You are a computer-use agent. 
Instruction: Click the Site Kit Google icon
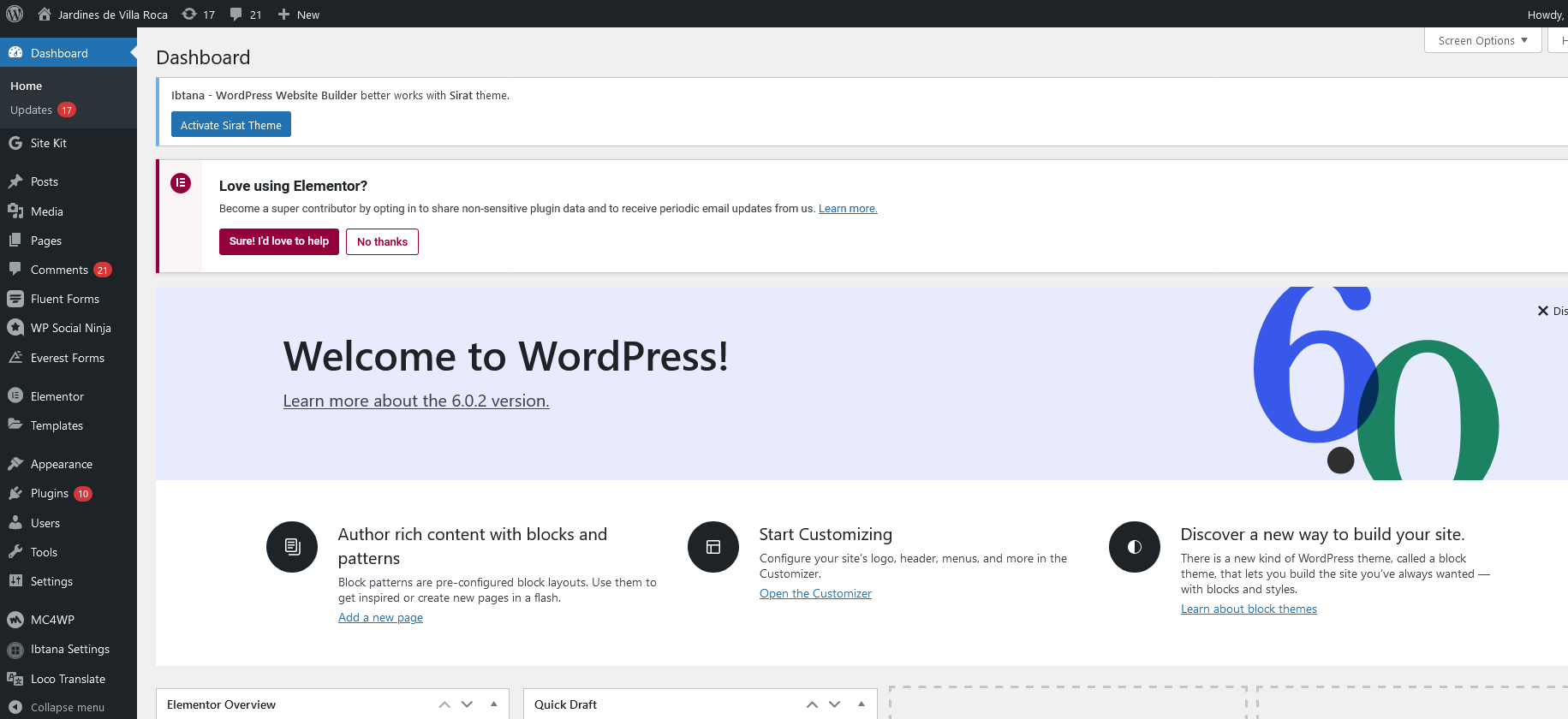15,143
